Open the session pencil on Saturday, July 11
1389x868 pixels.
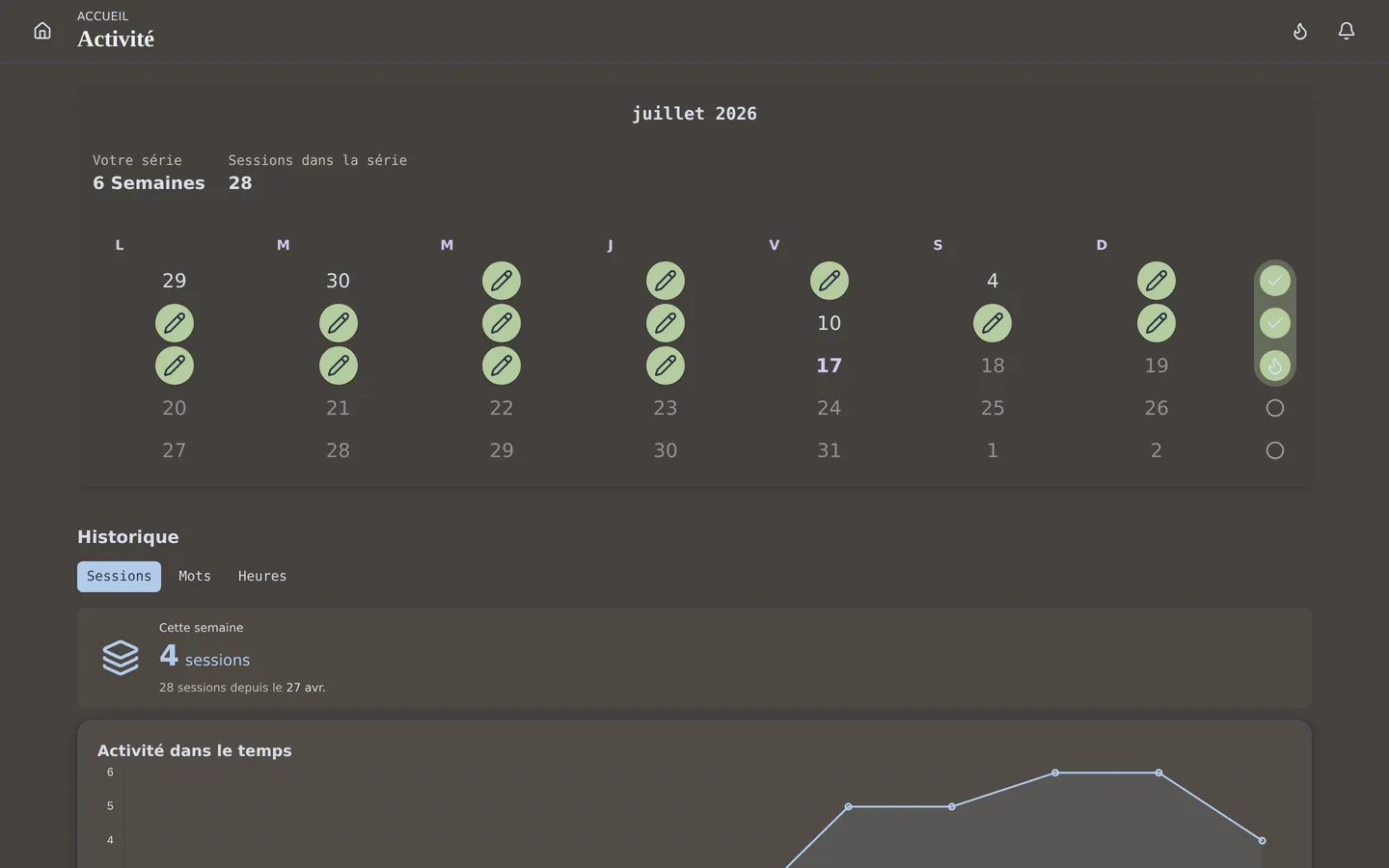[x=993, y=323]
